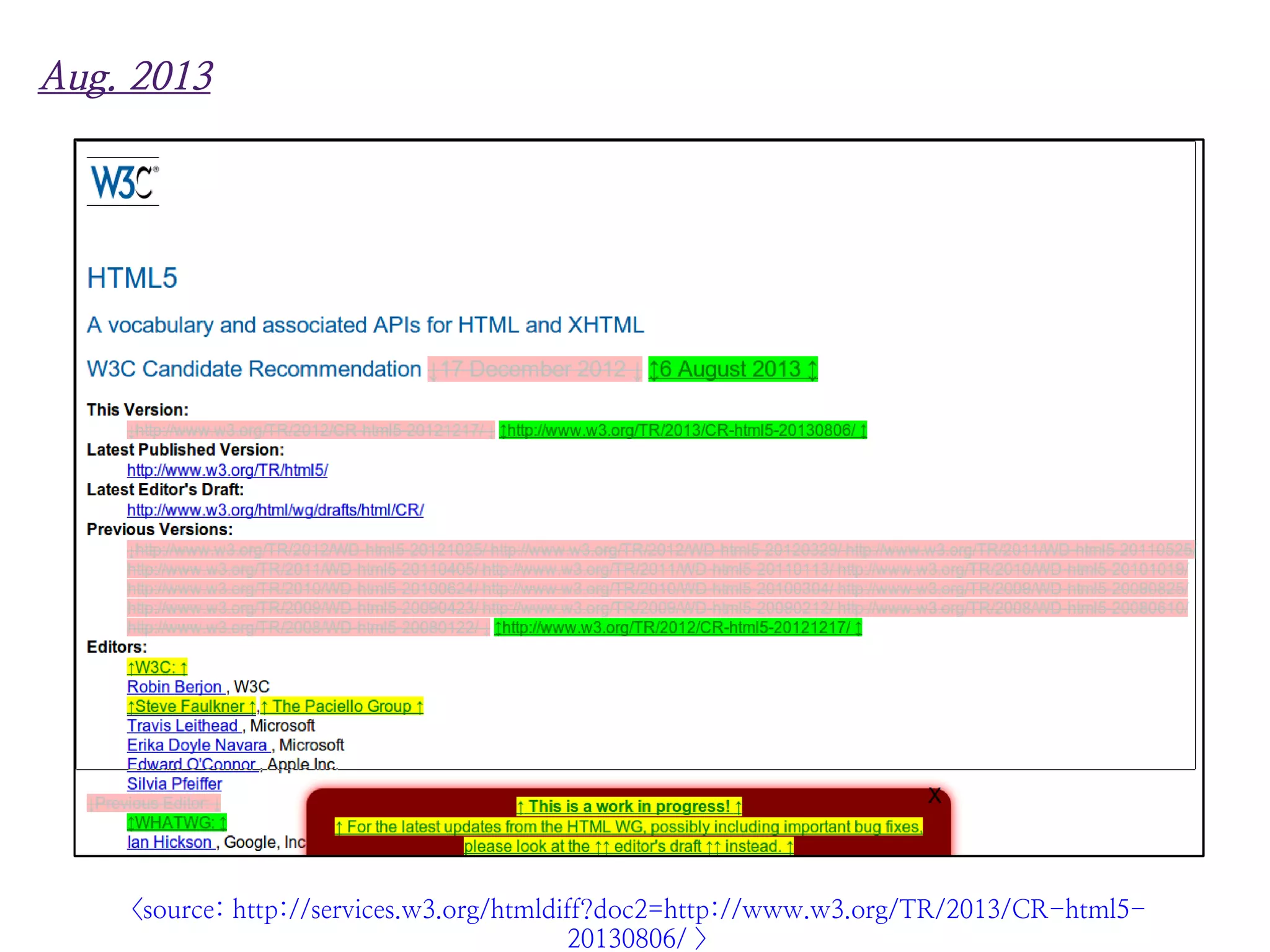
Task: Open Travis Leithead editor link
Action: 184,726
